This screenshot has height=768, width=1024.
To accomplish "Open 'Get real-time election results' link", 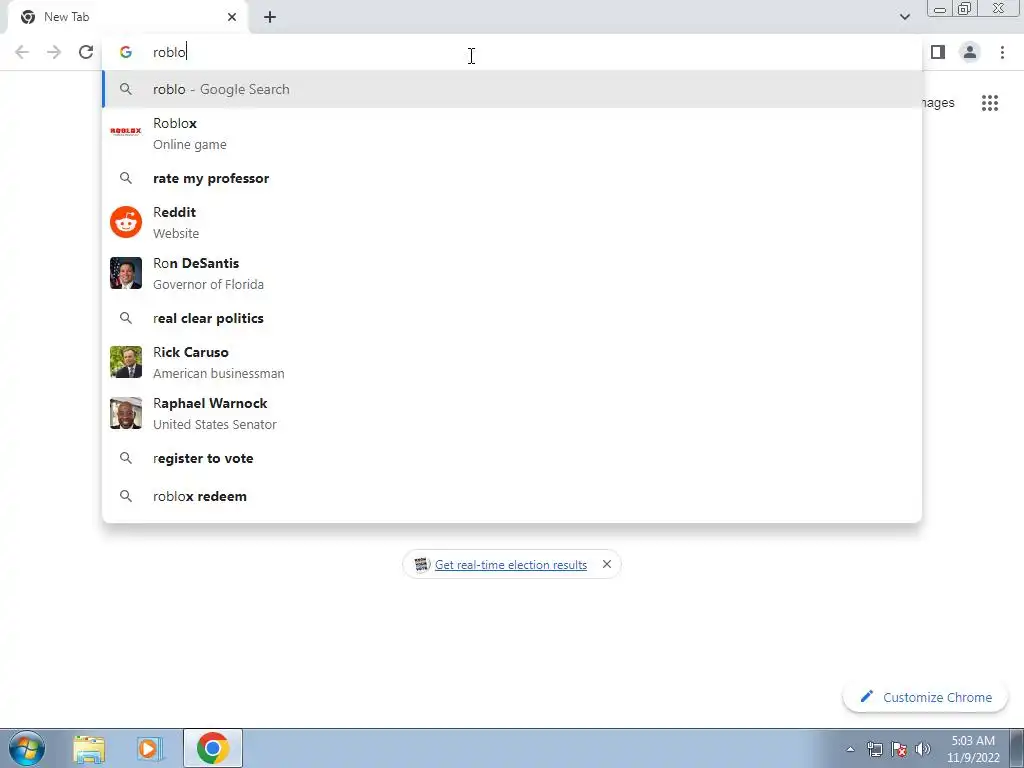I will pos(511,565).
